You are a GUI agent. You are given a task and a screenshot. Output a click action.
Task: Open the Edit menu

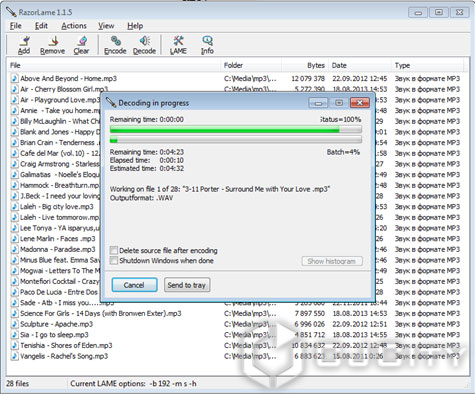(x=41, y=26)
